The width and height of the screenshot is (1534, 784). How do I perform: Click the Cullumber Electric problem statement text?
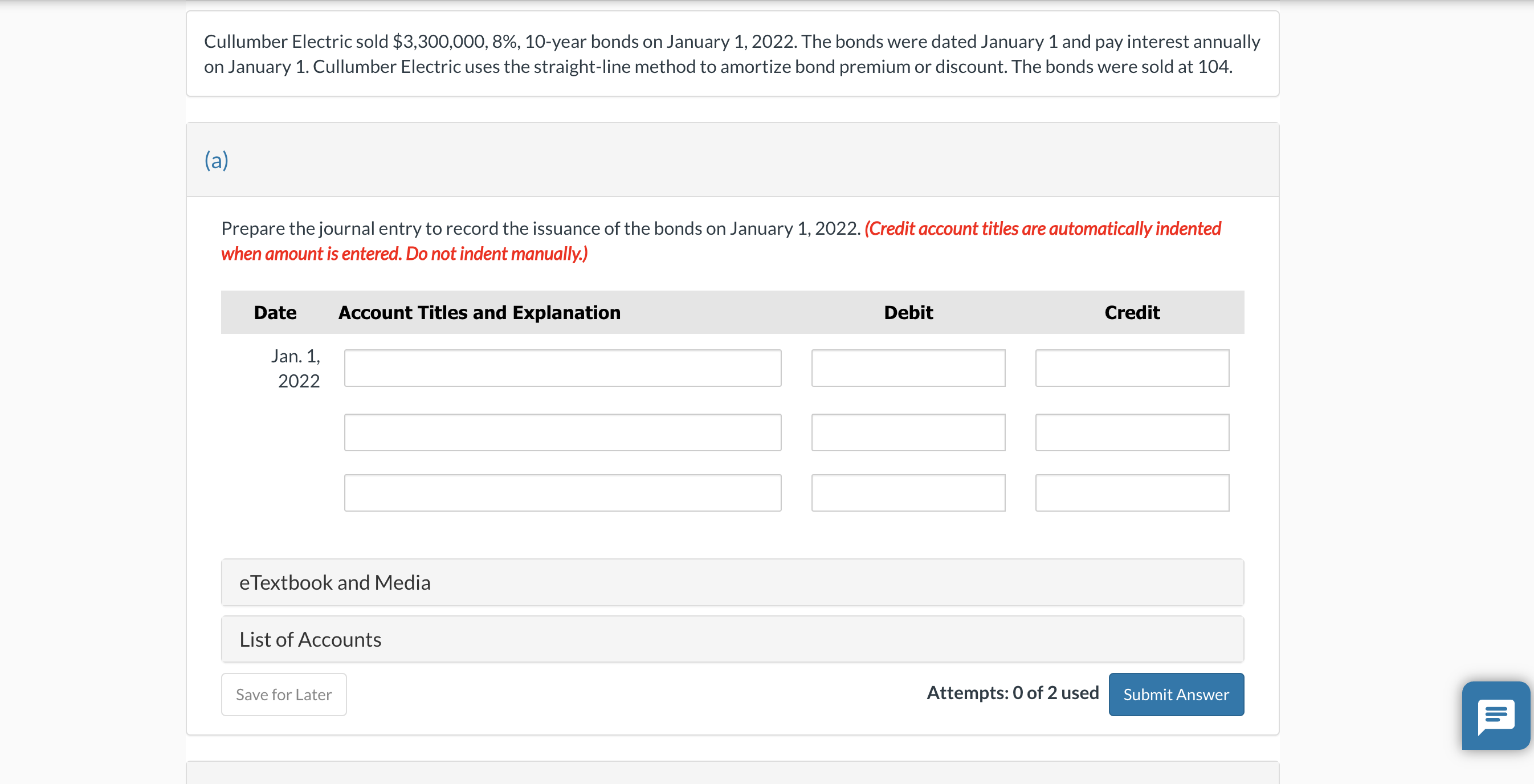point(732,54)
